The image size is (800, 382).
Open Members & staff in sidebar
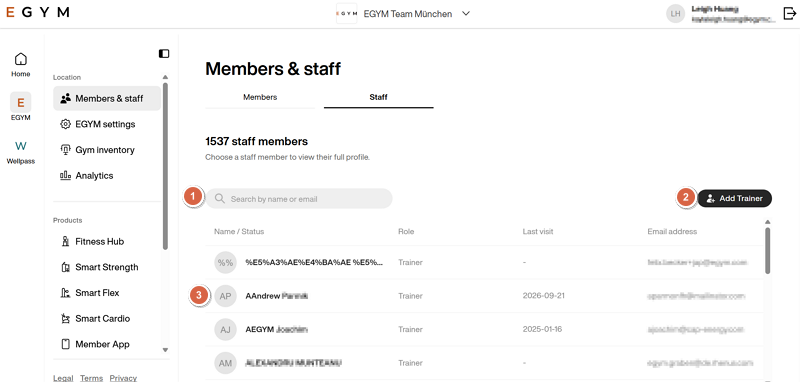coord(107,98)
